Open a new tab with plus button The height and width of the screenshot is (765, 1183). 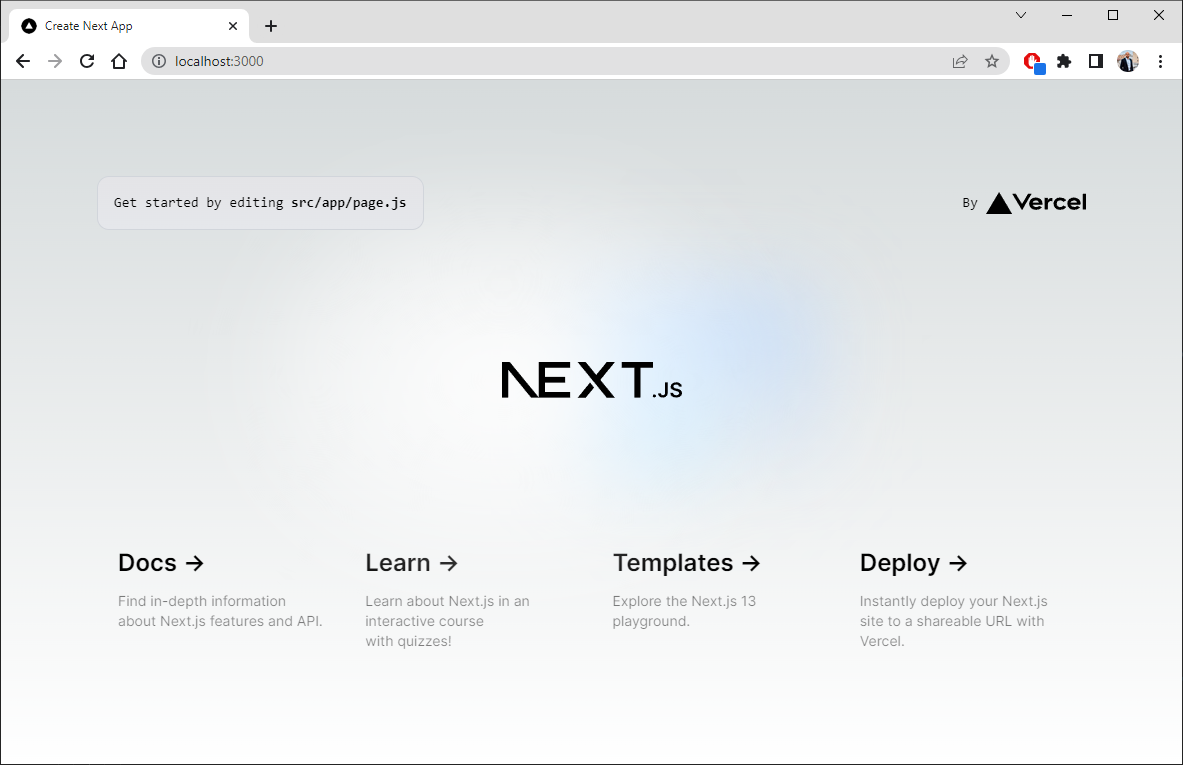271,26
